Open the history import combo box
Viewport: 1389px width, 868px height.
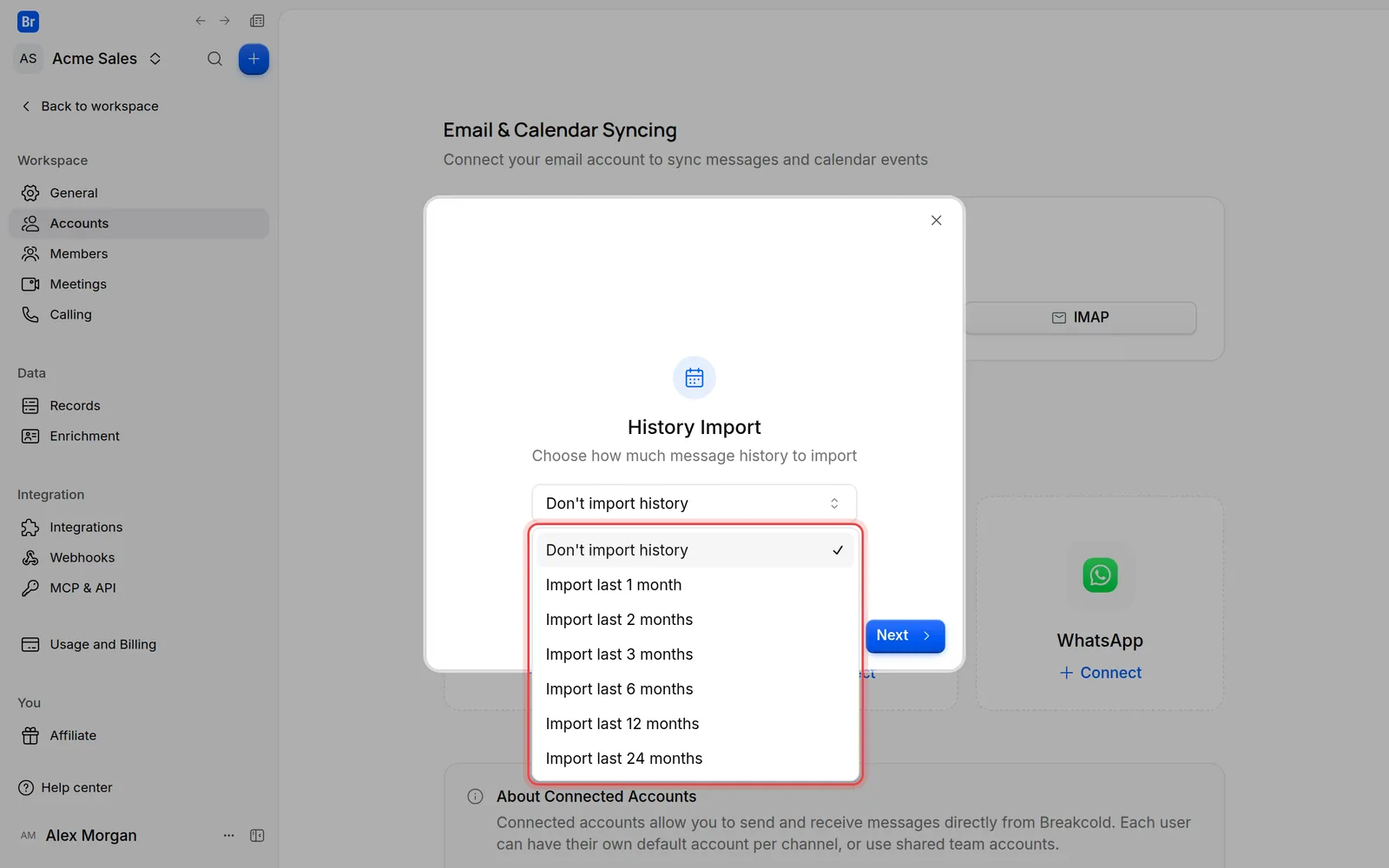tap(694, 503)
